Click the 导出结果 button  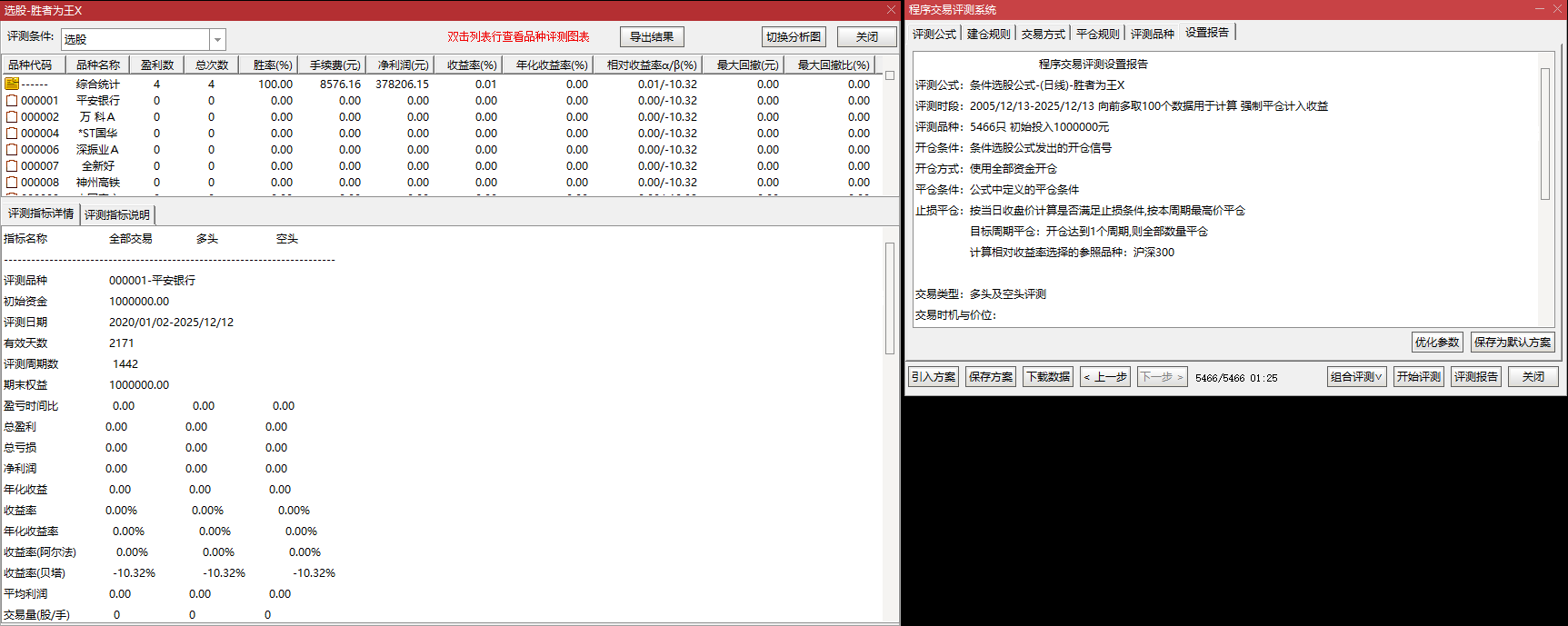[652, 37]
